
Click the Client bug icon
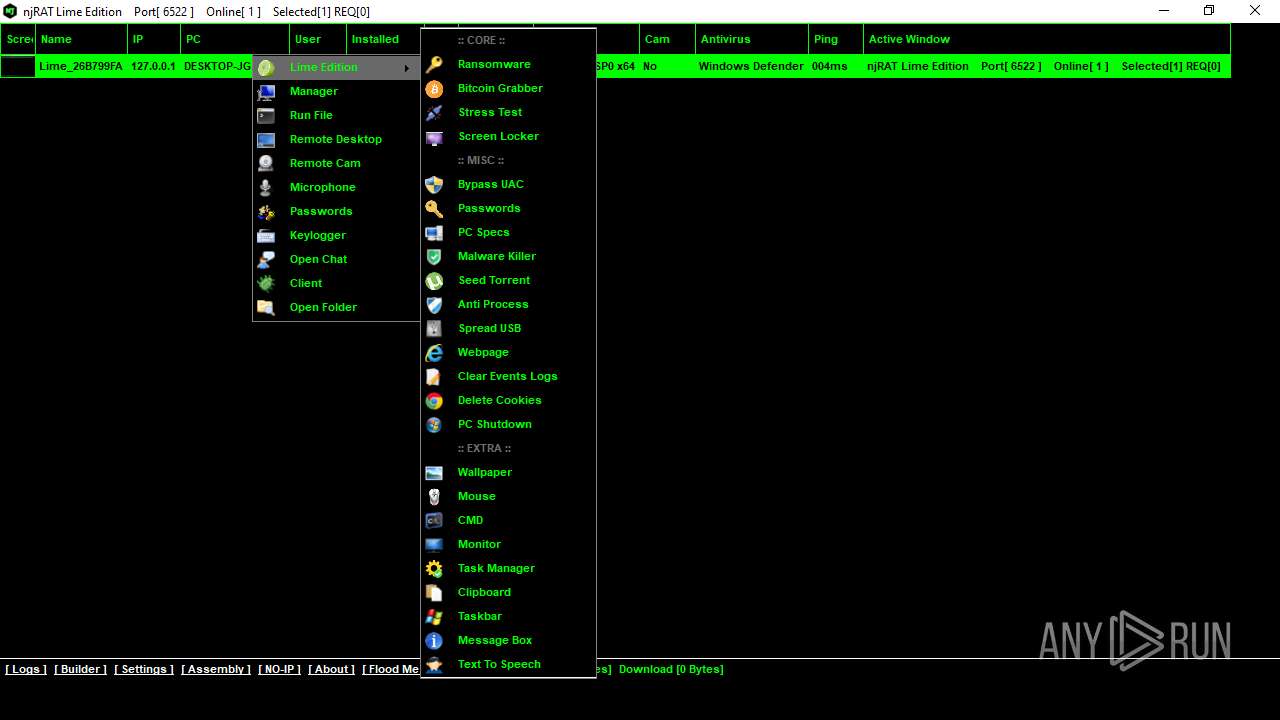point(266,284)
